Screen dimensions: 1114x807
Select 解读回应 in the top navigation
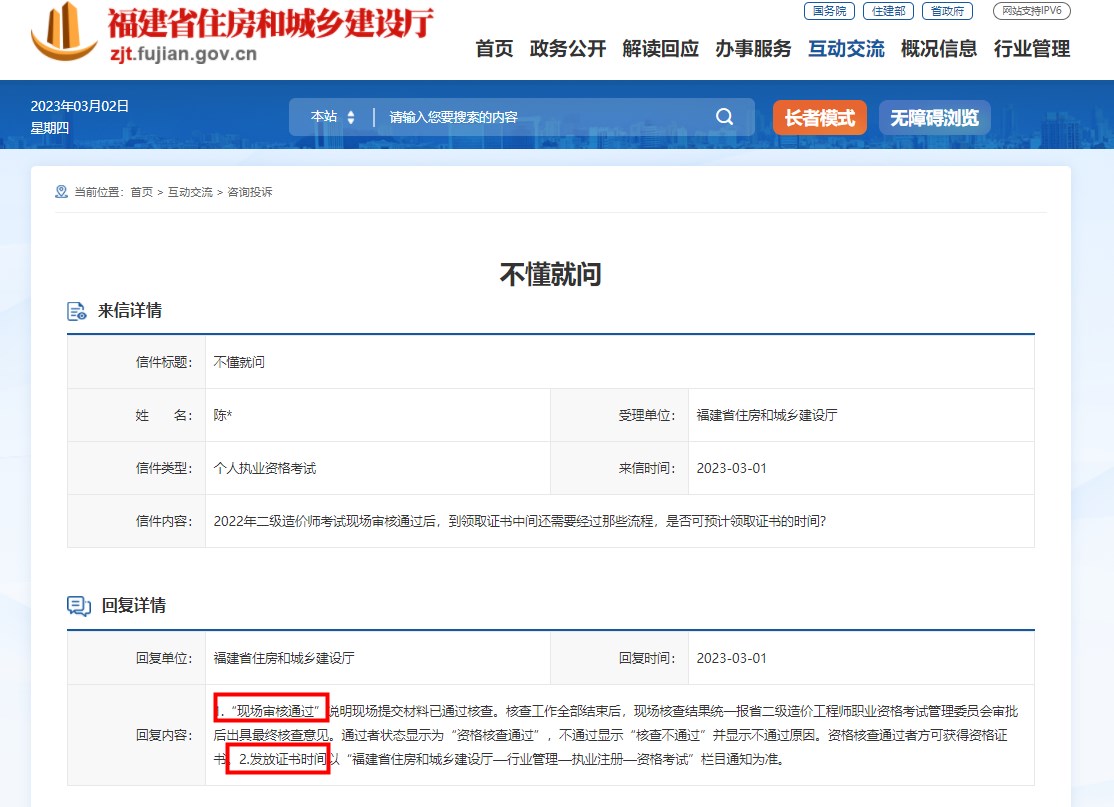[660, 49]
